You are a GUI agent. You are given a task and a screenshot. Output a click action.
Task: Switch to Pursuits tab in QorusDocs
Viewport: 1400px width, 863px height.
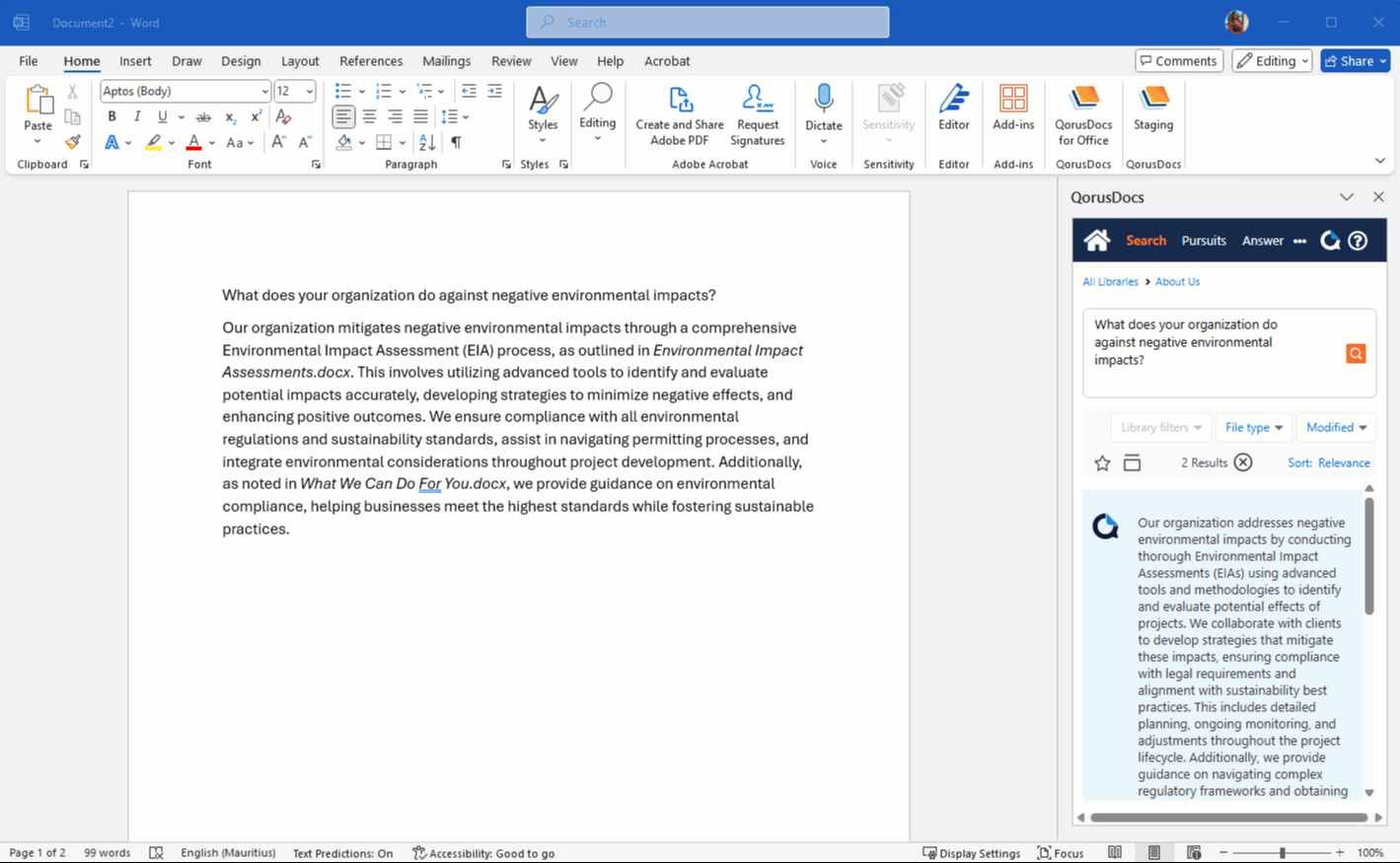click(1204, 241)
